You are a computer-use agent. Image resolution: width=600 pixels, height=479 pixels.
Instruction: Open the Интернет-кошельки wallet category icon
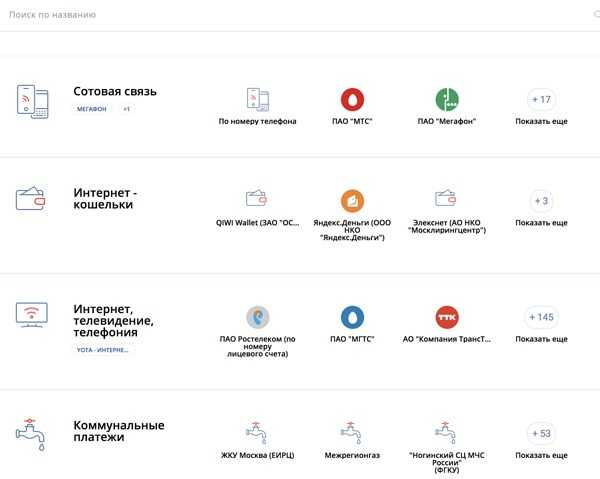tap(31, 199)
